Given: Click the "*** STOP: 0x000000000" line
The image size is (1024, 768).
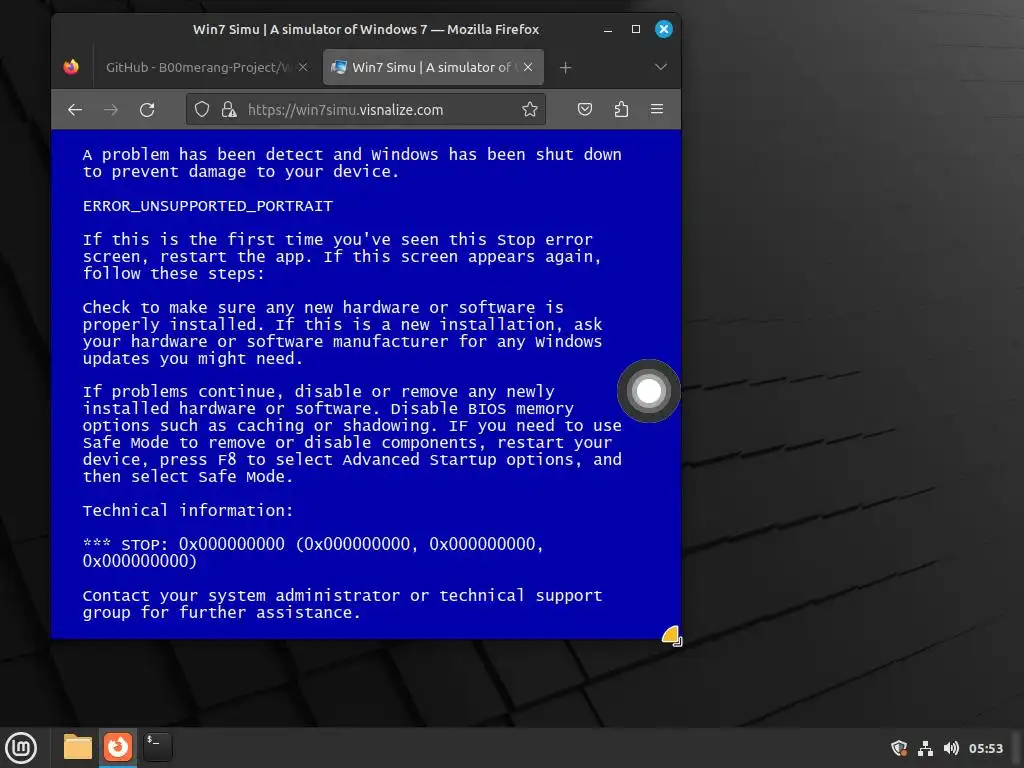Looking at the screenshot, I should (313, 544).
